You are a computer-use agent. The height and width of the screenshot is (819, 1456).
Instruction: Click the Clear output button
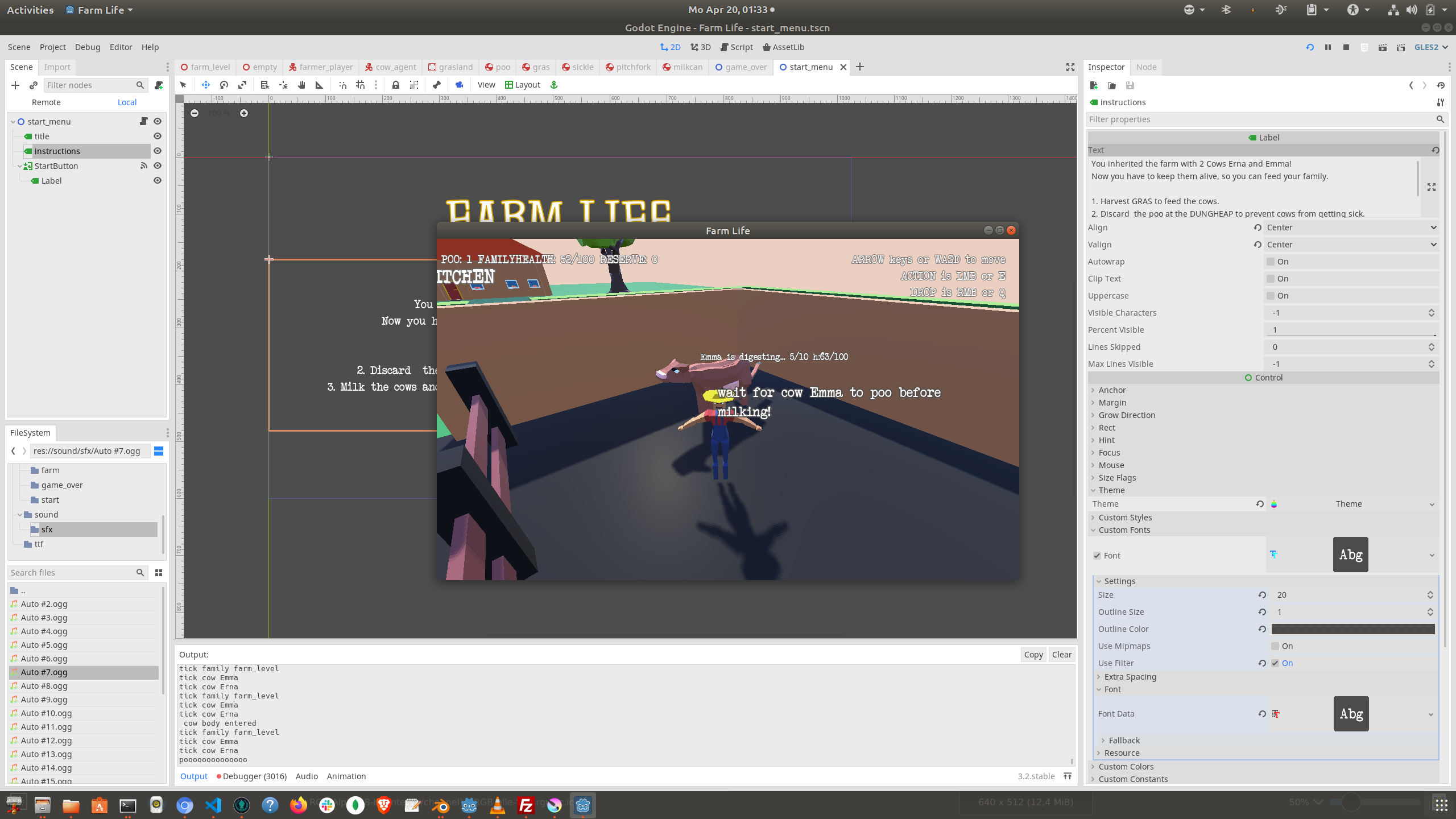tap(1062, 654)
